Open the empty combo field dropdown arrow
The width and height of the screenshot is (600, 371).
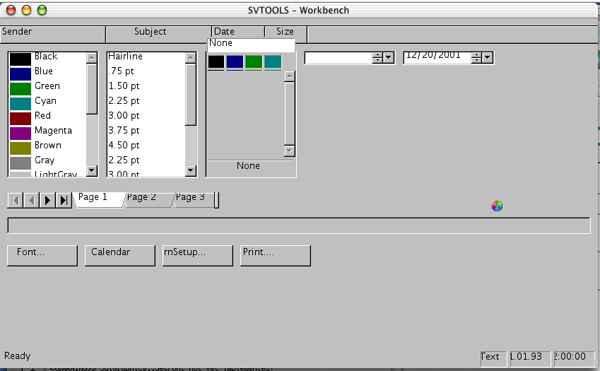[x=388, y=57]
